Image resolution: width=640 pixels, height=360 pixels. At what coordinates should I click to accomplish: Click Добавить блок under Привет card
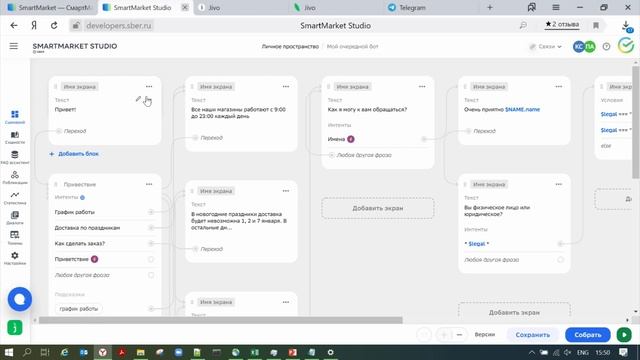[74, 154]
